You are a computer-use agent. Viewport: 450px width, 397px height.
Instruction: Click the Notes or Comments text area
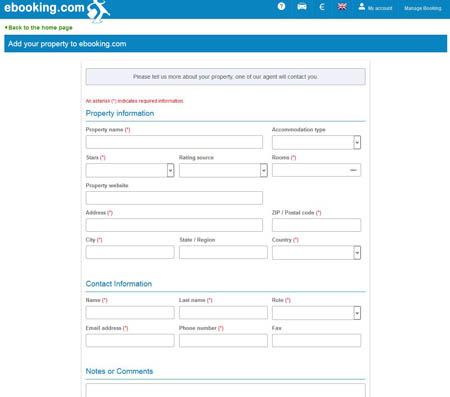(x=225, y=390)
